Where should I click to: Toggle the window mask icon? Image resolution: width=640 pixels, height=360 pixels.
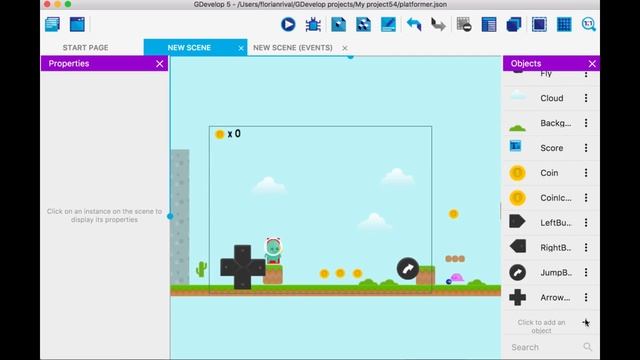[x=539, y=24]
